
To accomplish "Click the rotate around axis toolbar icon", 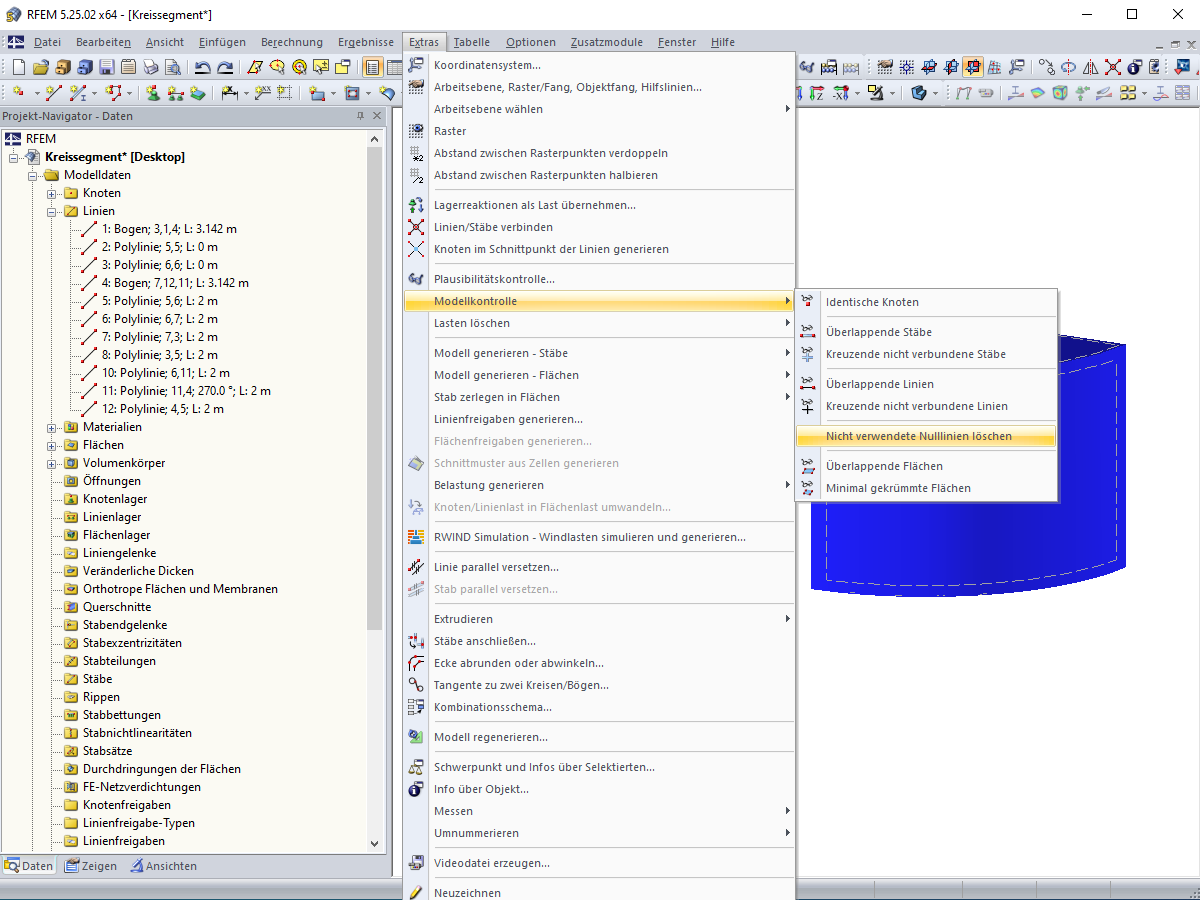I will 1068,67.
